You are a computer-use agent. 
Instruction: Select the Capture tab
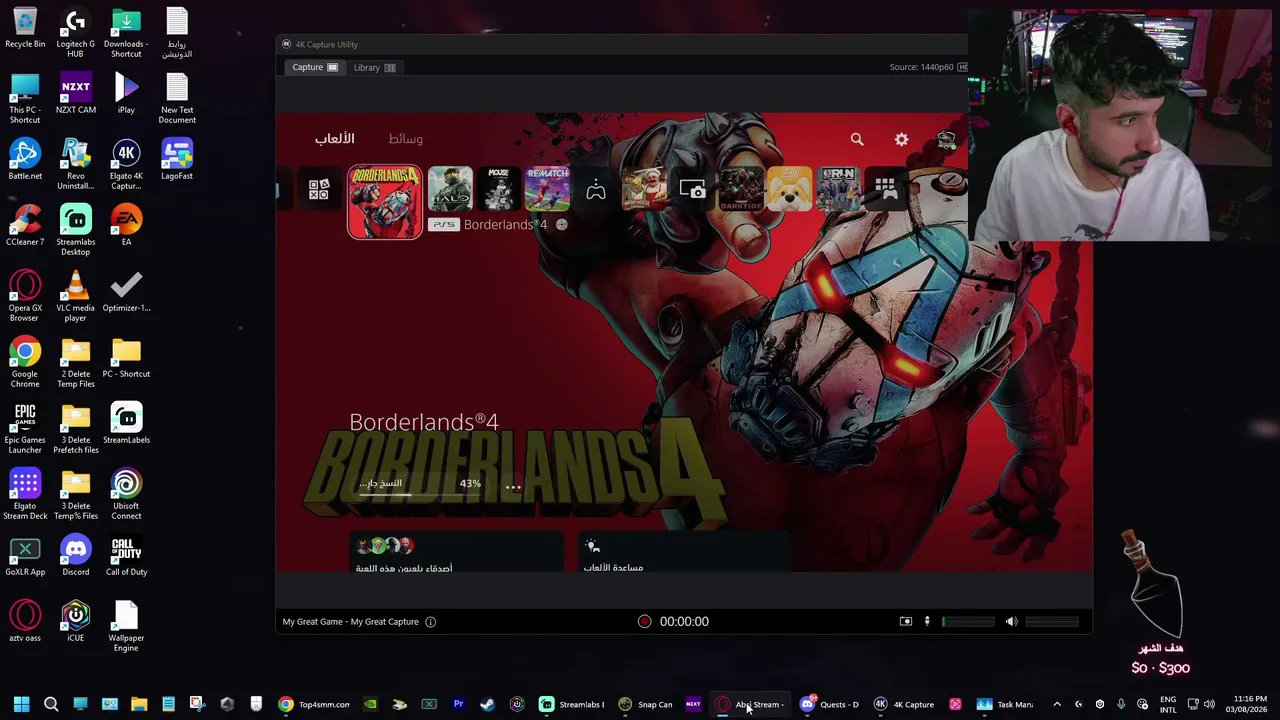[x=315, y=68]
